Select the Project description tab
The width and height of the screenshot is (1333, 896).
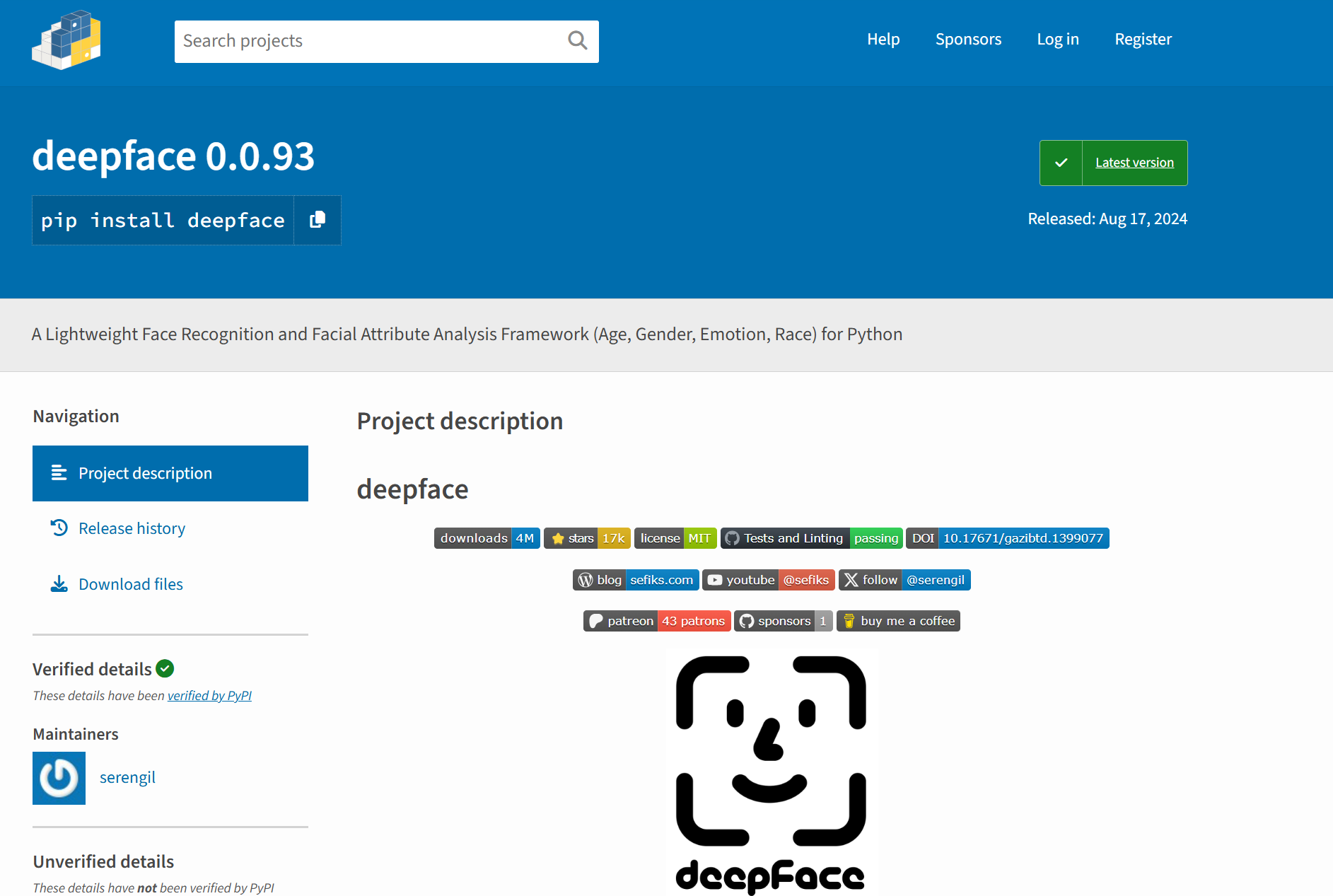click(x=170, y=473)
